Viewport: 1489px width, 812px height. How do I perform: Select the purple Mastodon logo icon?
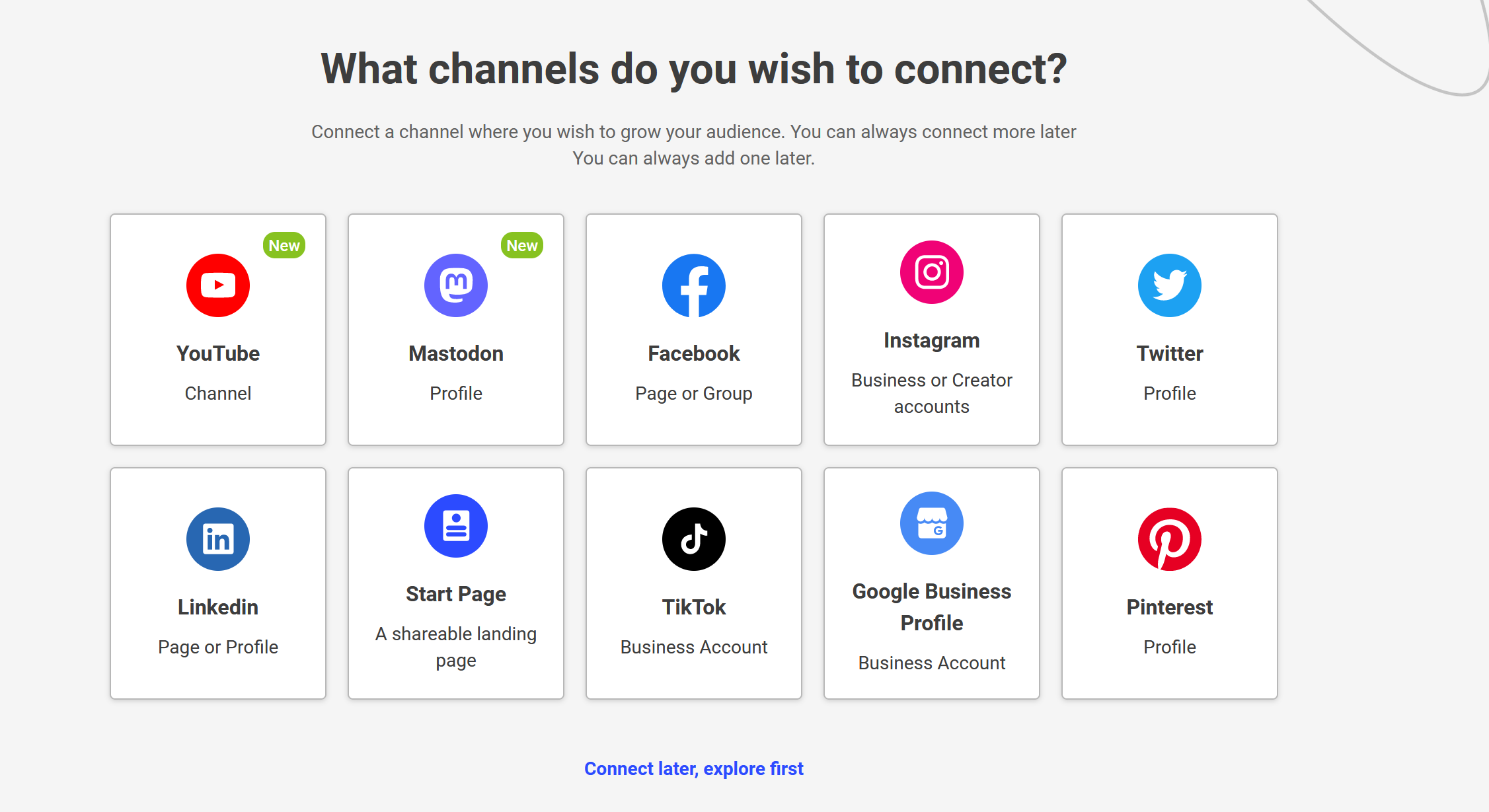click(456, 285)
